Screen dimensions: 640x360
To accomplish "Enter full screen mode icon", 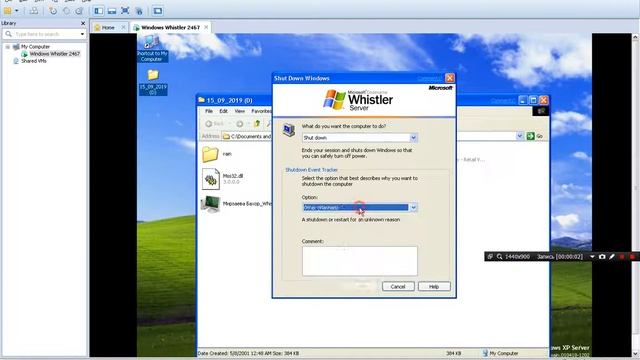I will [125, 11].
